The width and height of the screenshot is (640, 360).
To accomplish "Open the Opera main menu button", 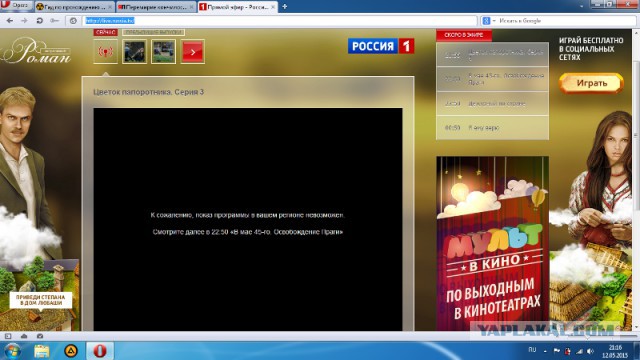I will click(16, 5).
